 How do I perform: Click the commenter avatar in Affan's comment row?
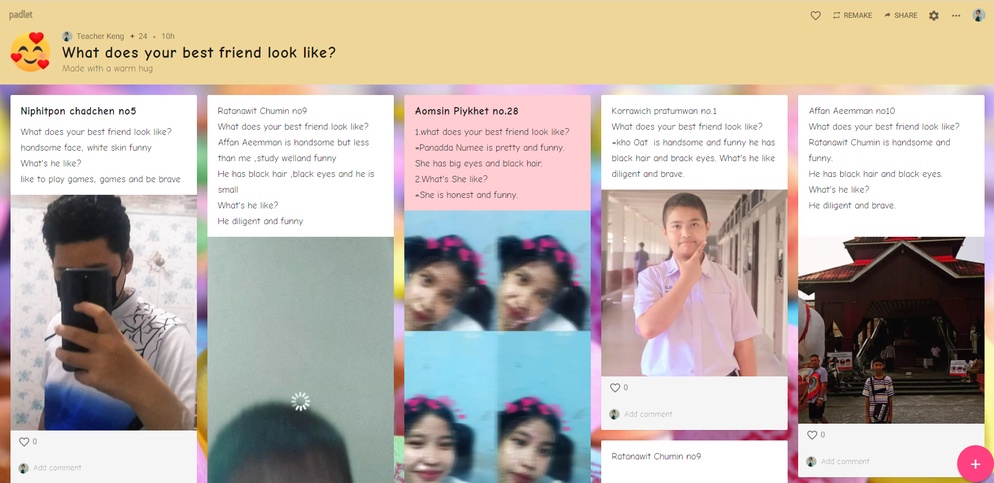point(811,461)
